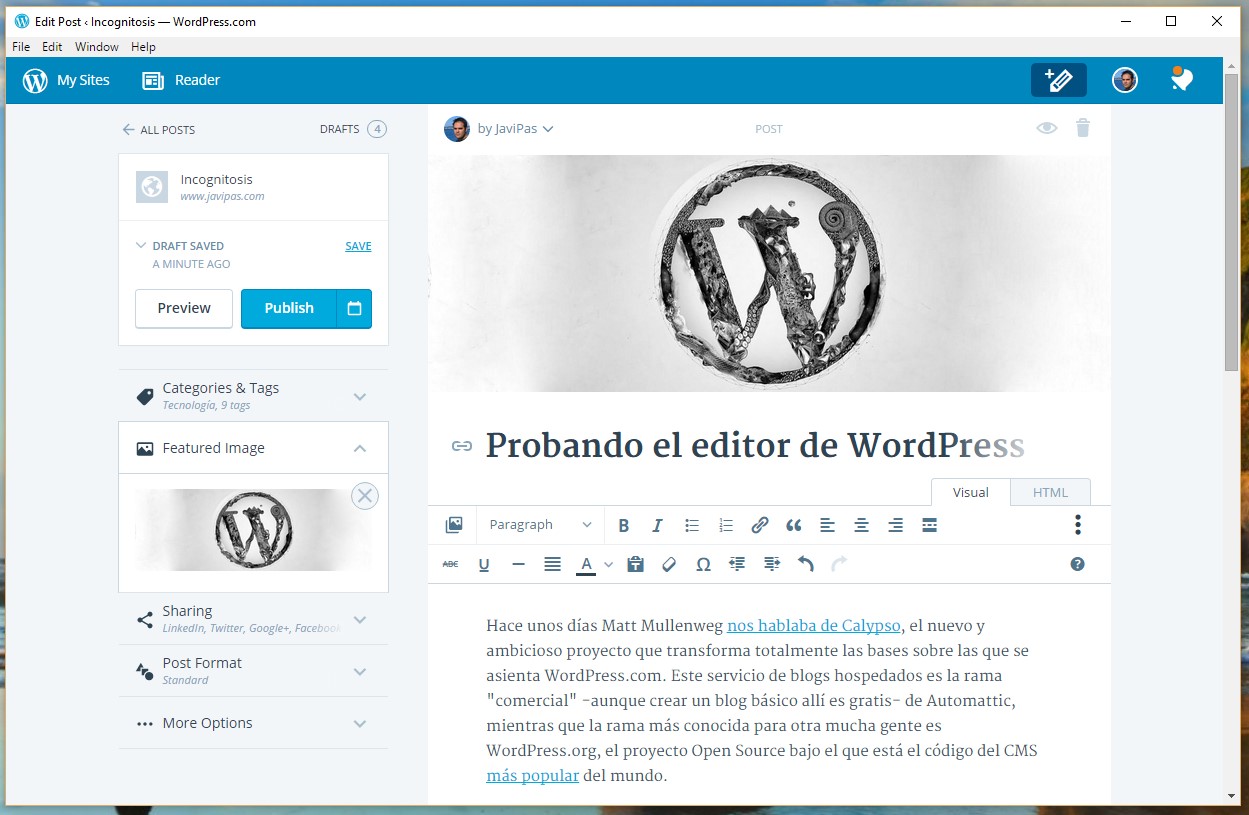Undo the last edit
Viewport: 1249px width, 815px height.
[x=806, y=564]
